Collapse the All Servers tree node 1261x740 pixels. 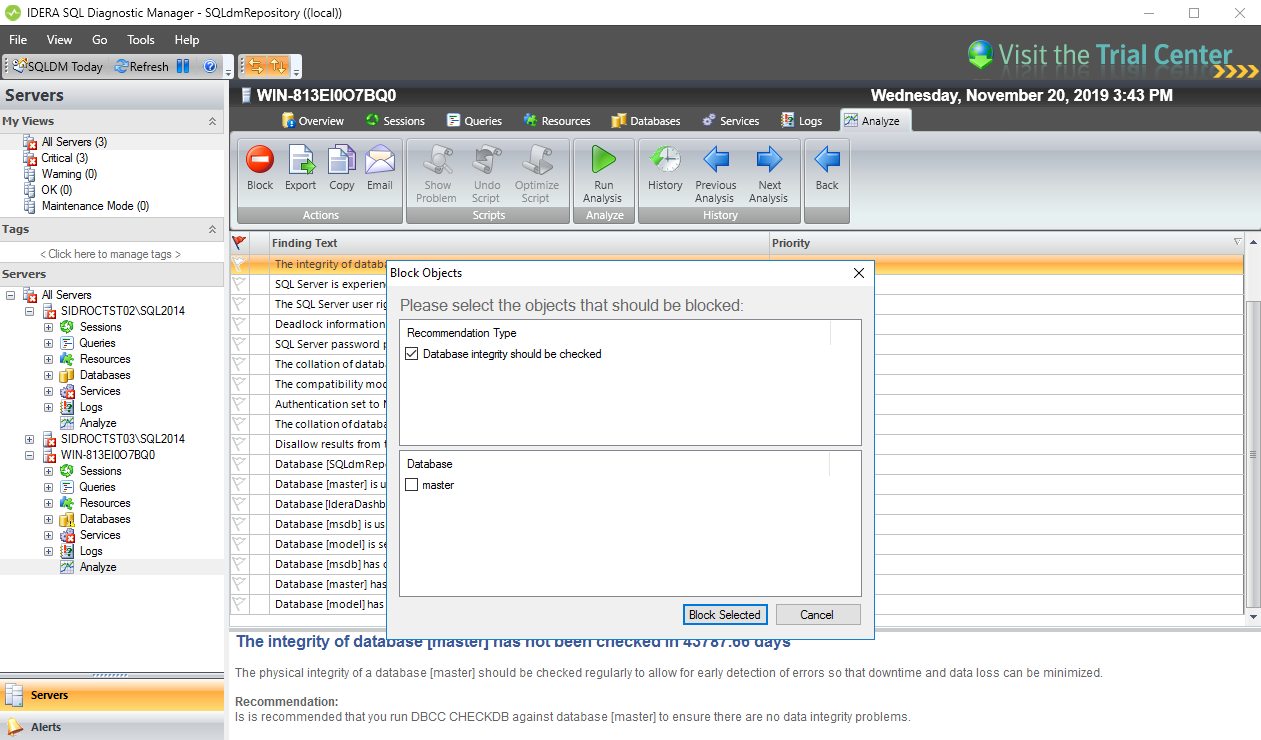point(11,295)
